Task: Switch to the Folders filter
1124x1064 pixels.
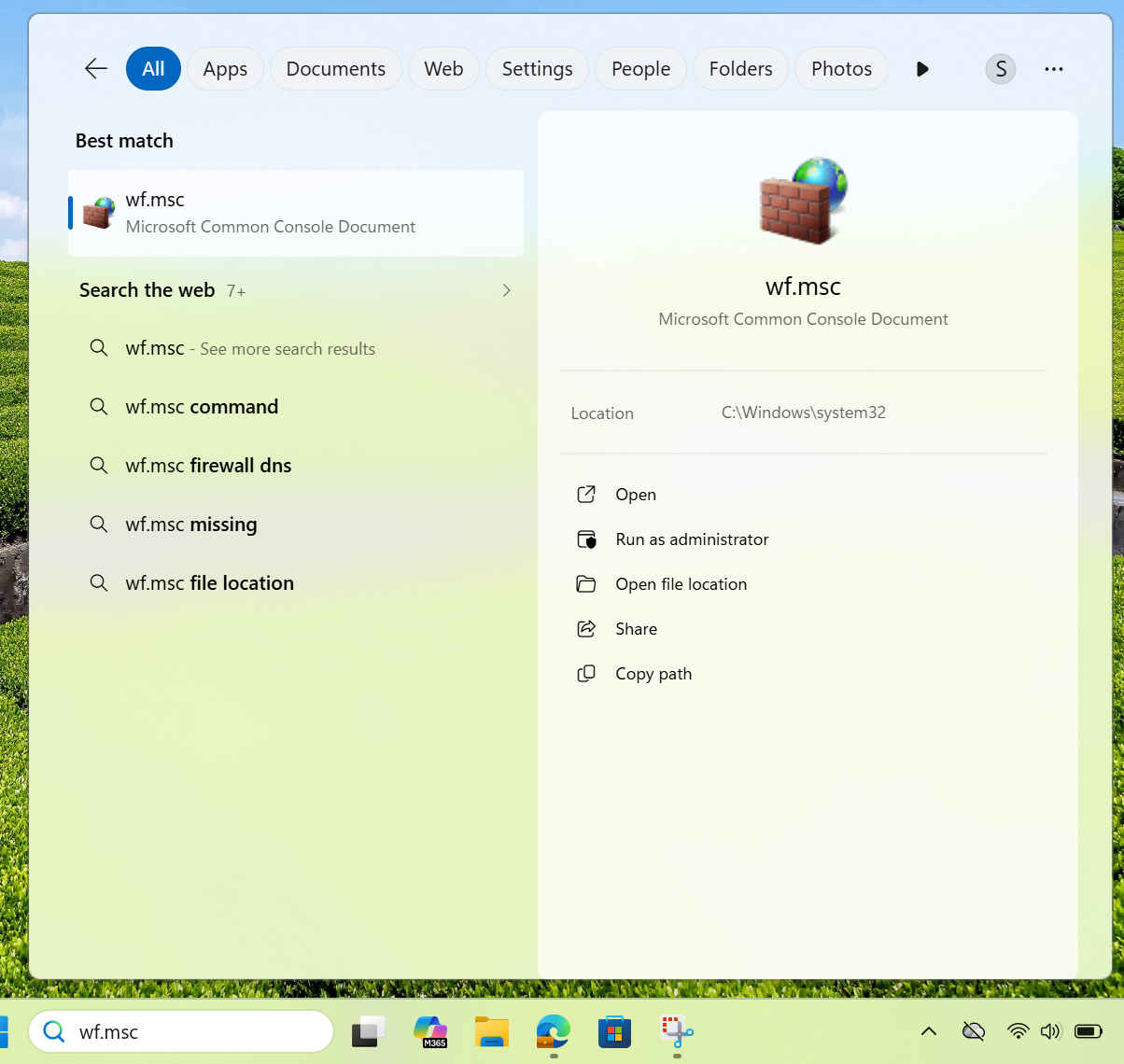Action: point(741,69)
